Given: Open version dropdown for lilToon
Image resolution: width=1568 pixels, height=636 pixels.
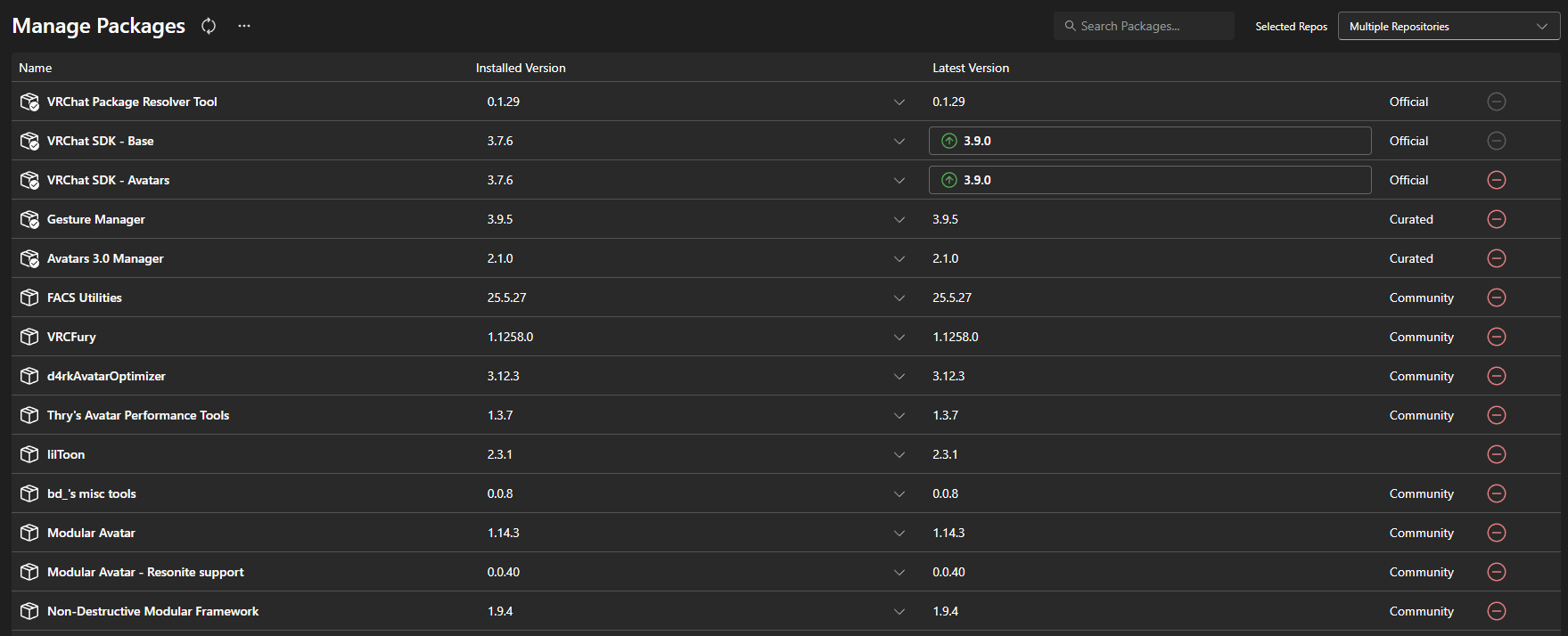Looking at the screenshot, I should click(x=899, y=455).
